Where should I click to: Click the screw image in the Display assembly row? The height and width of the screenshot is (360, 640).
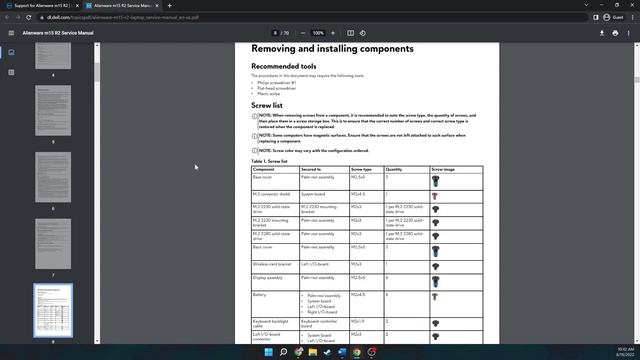click(436, 282)
